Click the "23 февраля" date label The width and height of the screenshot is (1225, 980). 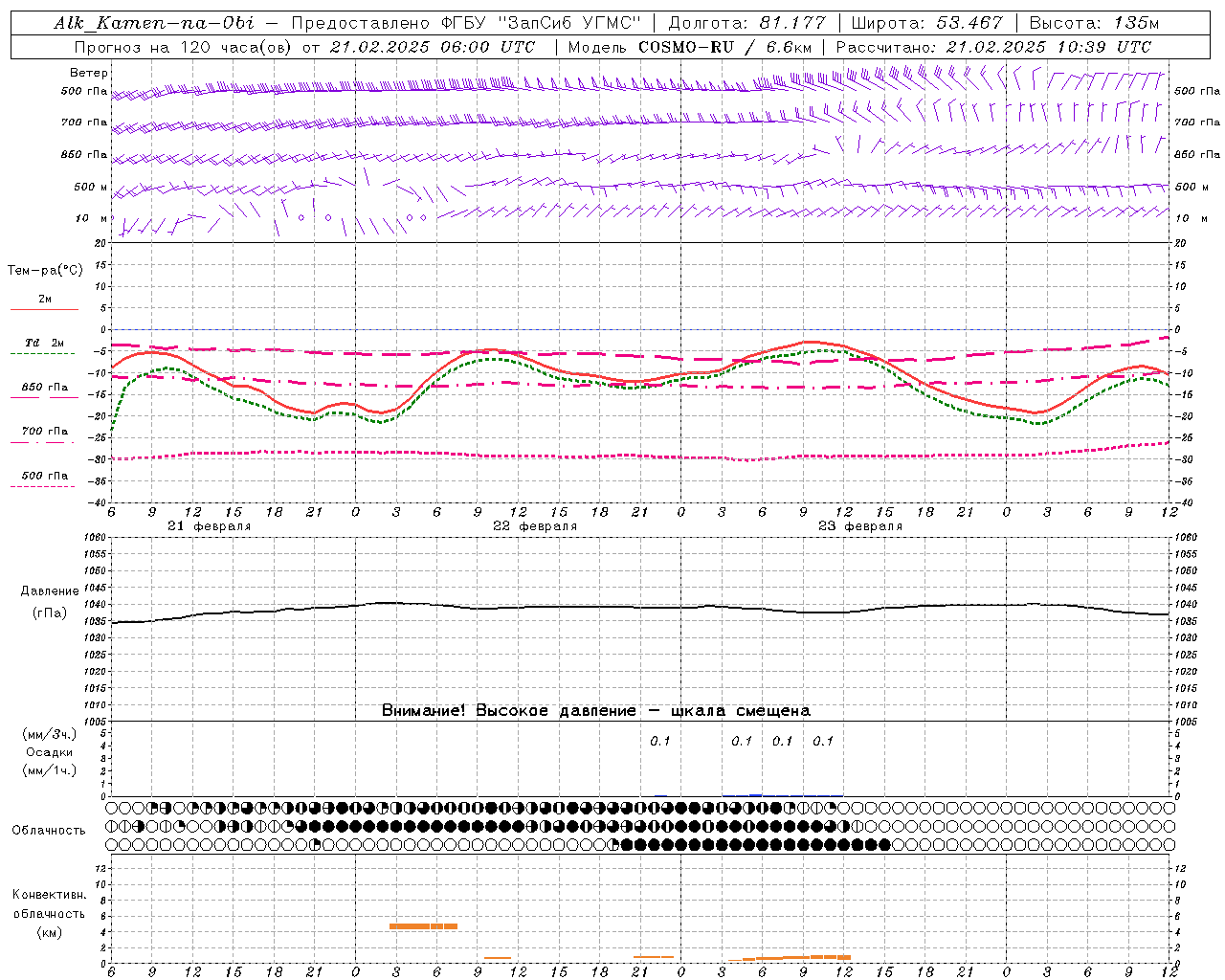[x=860, y=526]
